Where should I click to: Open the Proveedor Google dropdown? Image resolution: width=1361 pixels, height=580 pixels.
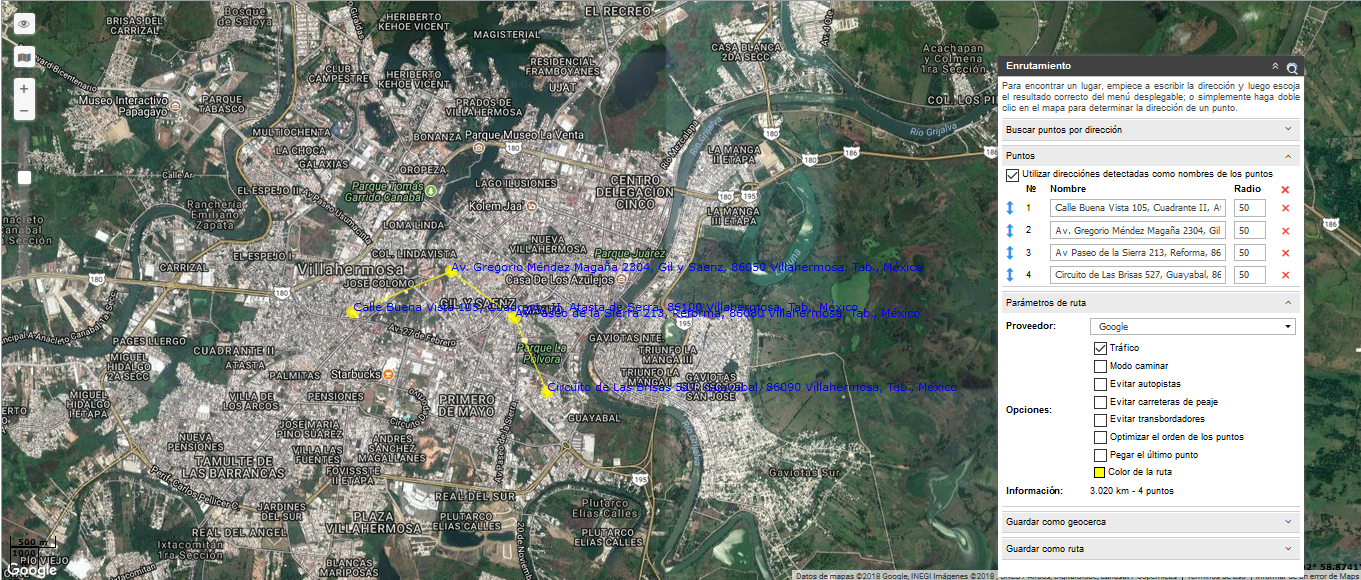click(1192, 327)
